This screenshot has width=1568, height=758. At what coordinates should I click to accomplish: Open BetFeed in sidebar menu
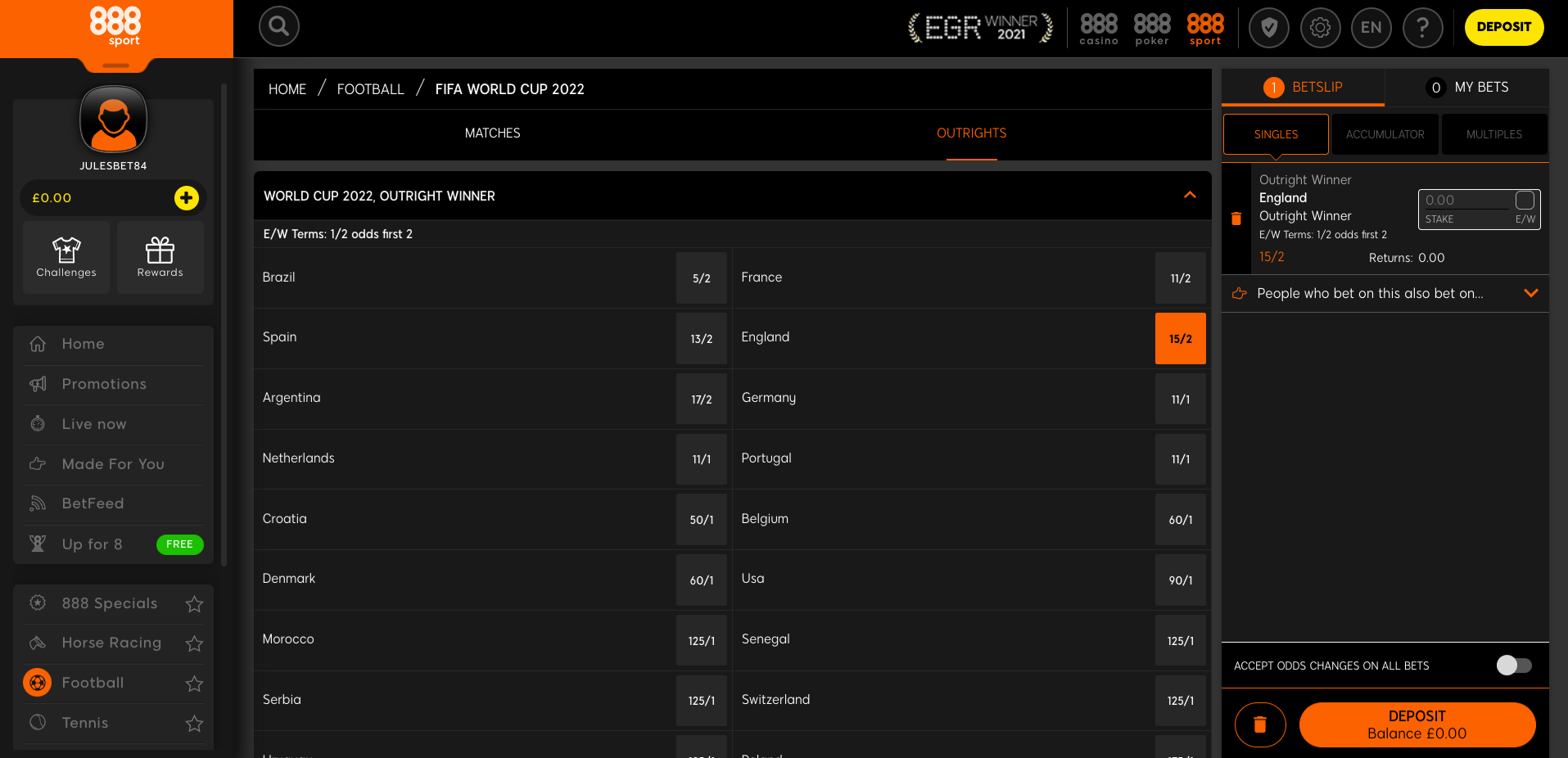[x=113, y=504]
